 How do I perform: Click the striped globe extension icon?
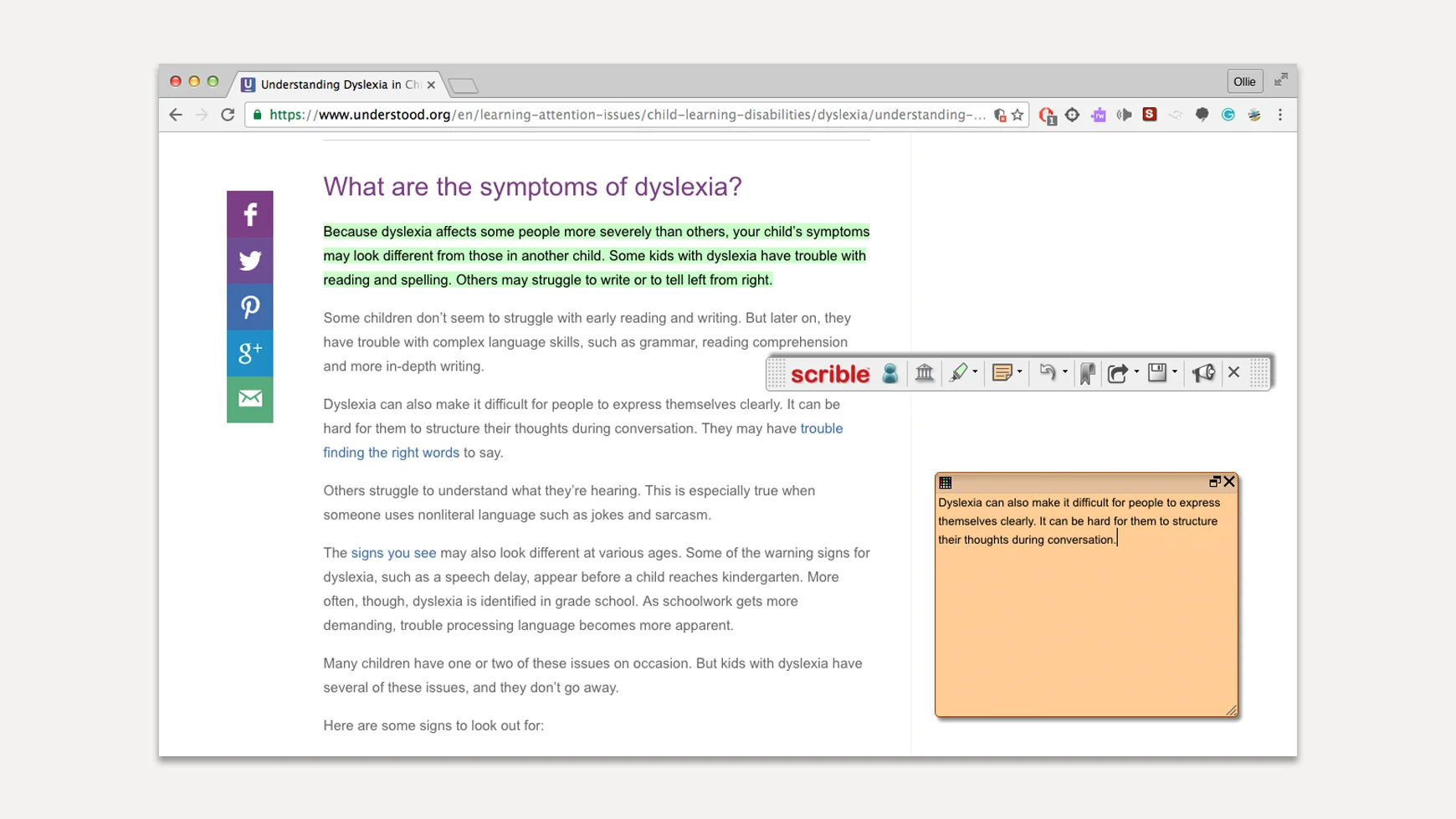pyautogui.click(x=1253, y=115)
